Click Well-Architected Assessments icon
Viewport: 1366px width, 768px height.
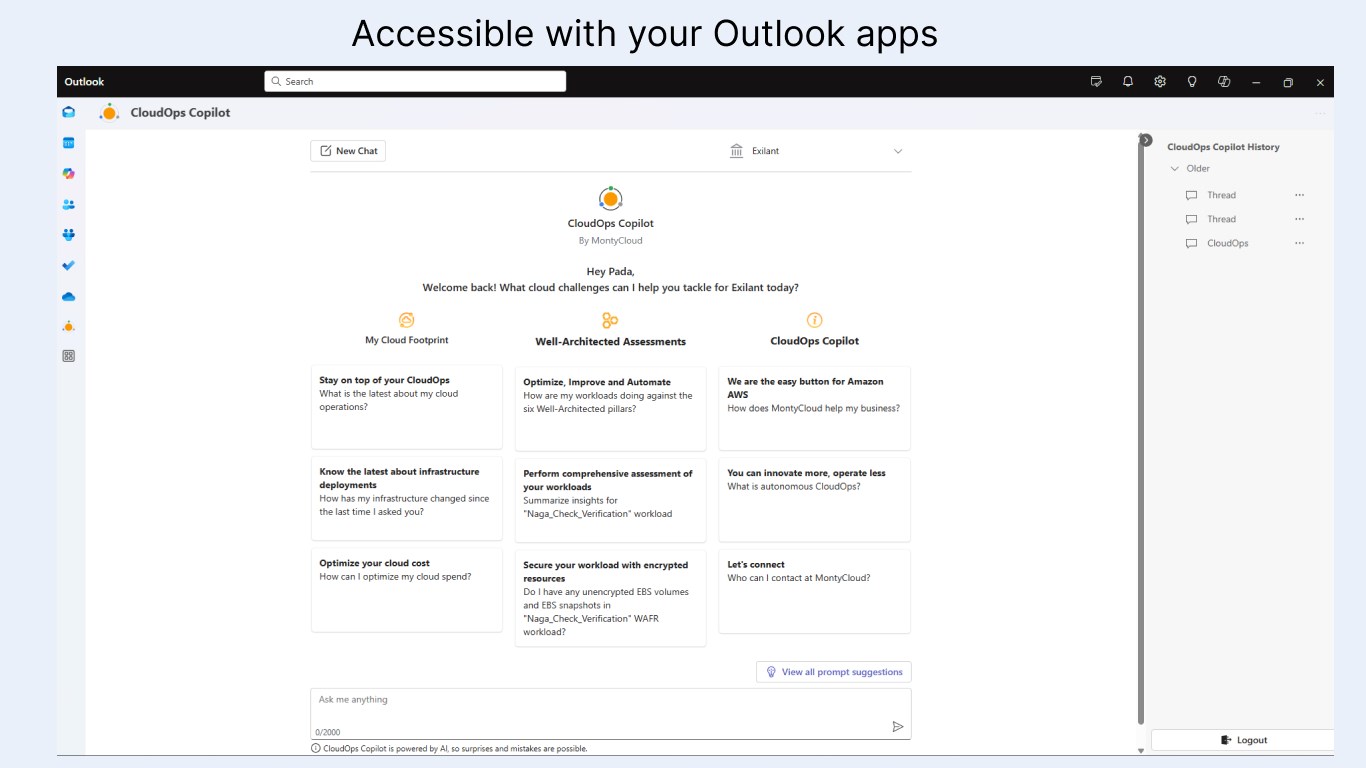tap(610, 320)
